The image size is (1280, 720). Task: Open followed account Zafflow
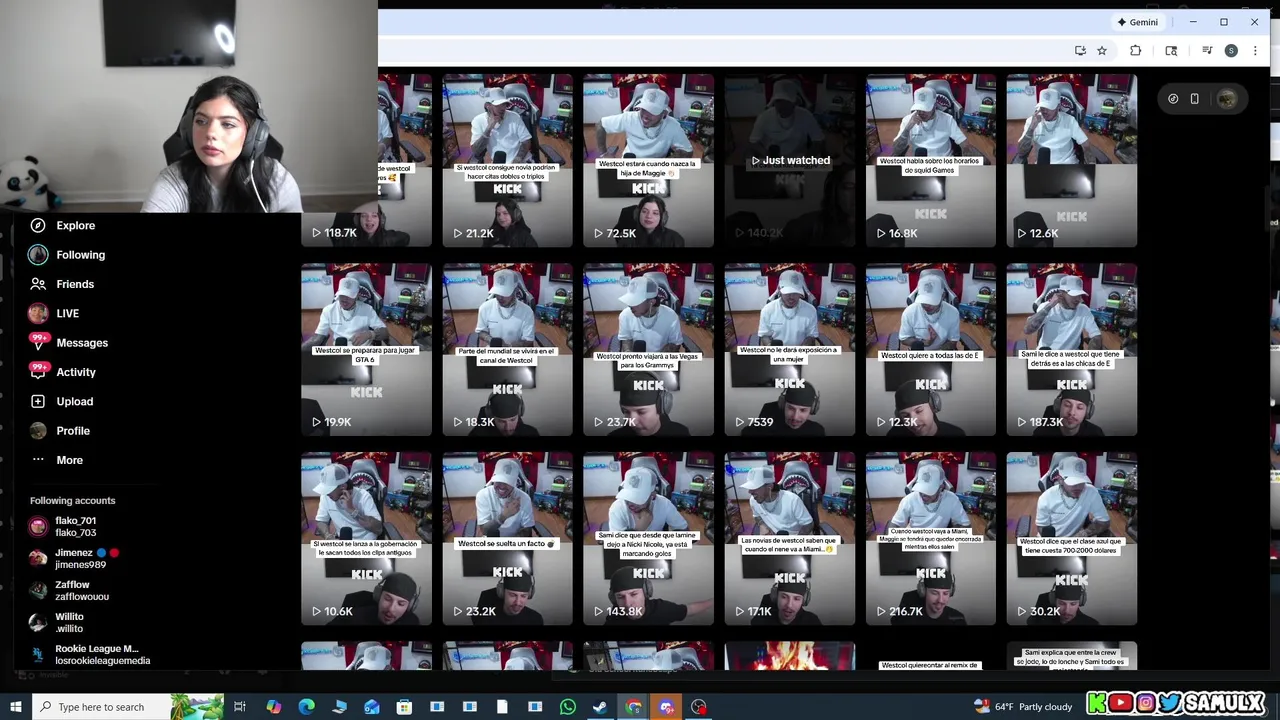click(x=70, y=591)
